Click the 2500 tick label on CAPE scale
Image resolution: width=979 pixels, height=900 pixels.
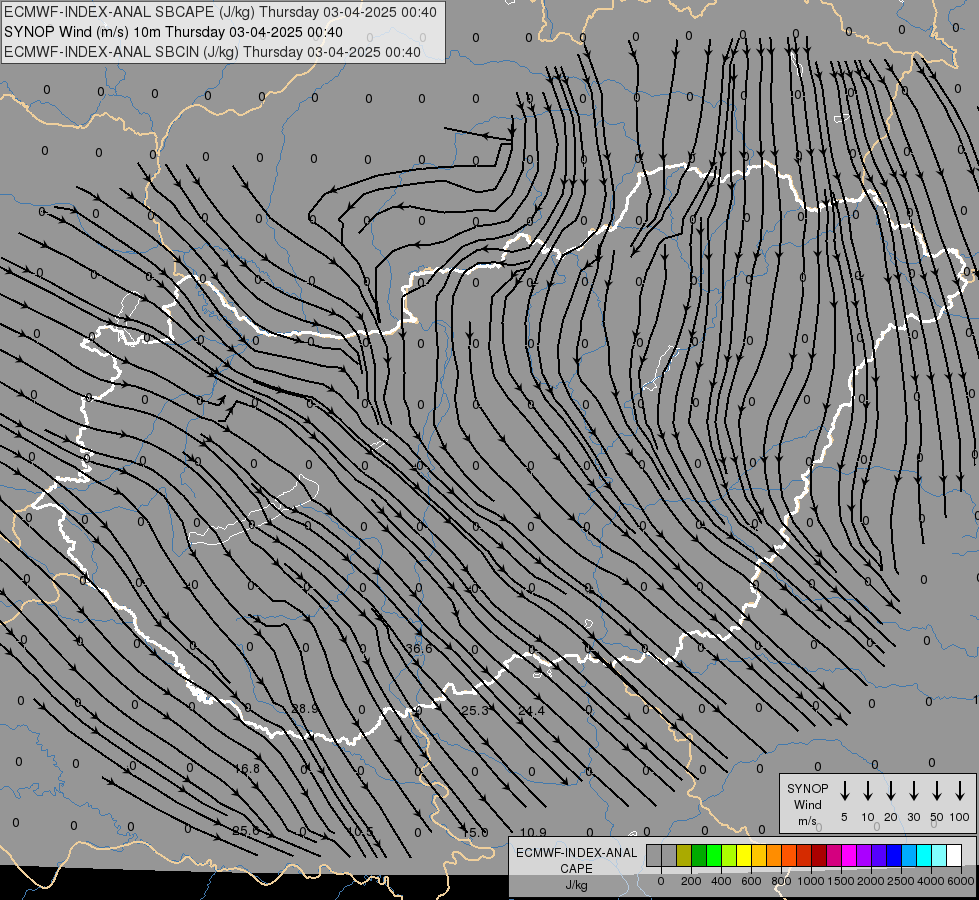pyautogui.click(x=900, y=881)
